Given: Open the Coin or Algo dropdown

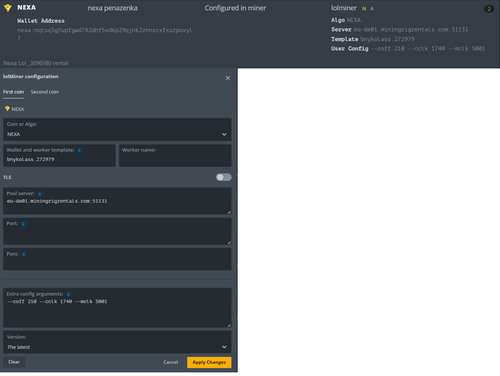Looking at the screenshot, I should pyautogui.click(x=117, y=129).
